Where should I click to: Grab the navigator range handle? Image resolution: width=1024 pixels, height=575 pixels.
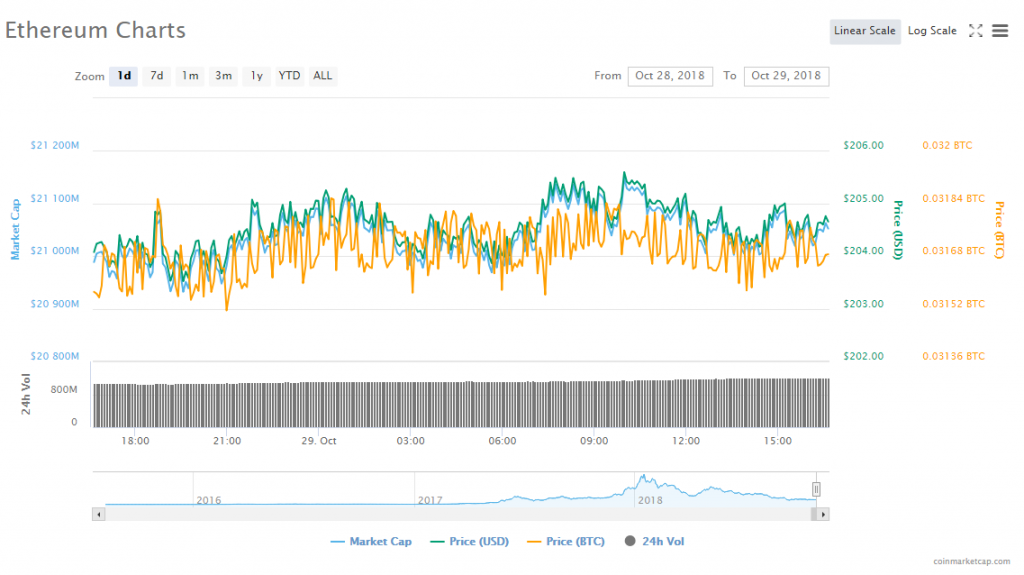point(816,489)
